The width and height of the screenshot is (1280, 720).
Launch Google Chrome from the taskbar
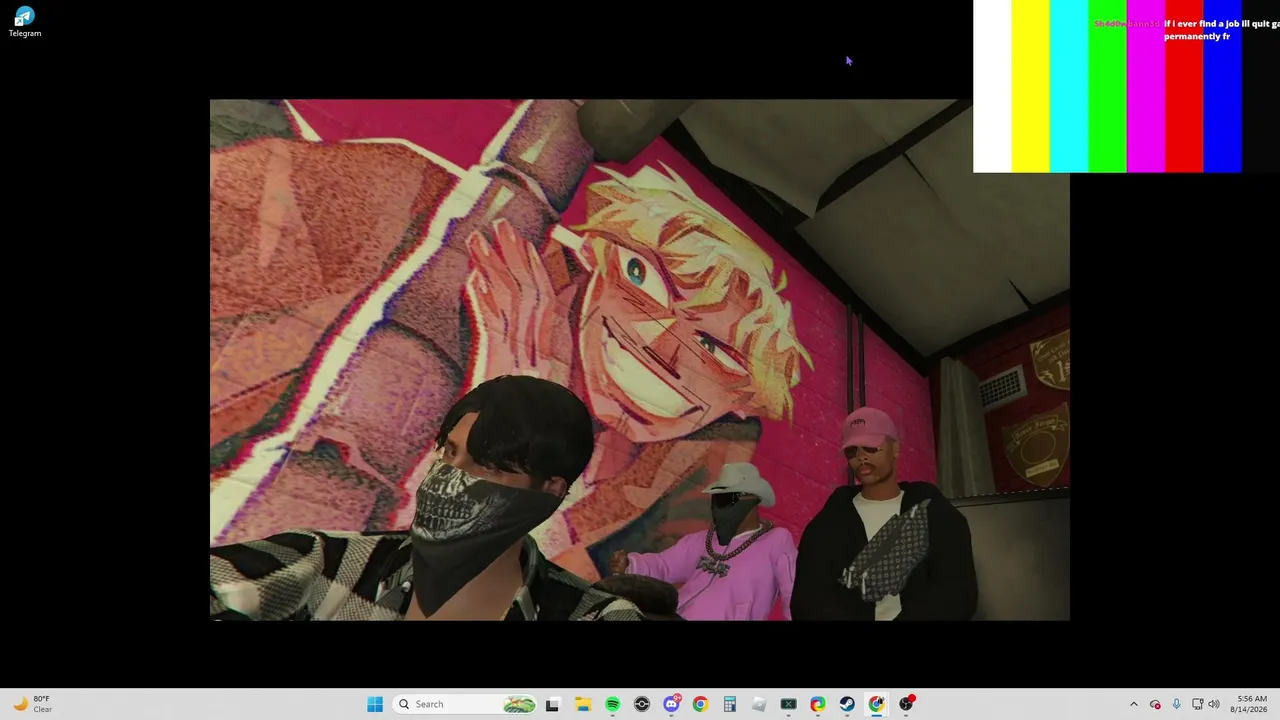click(700, 704)
